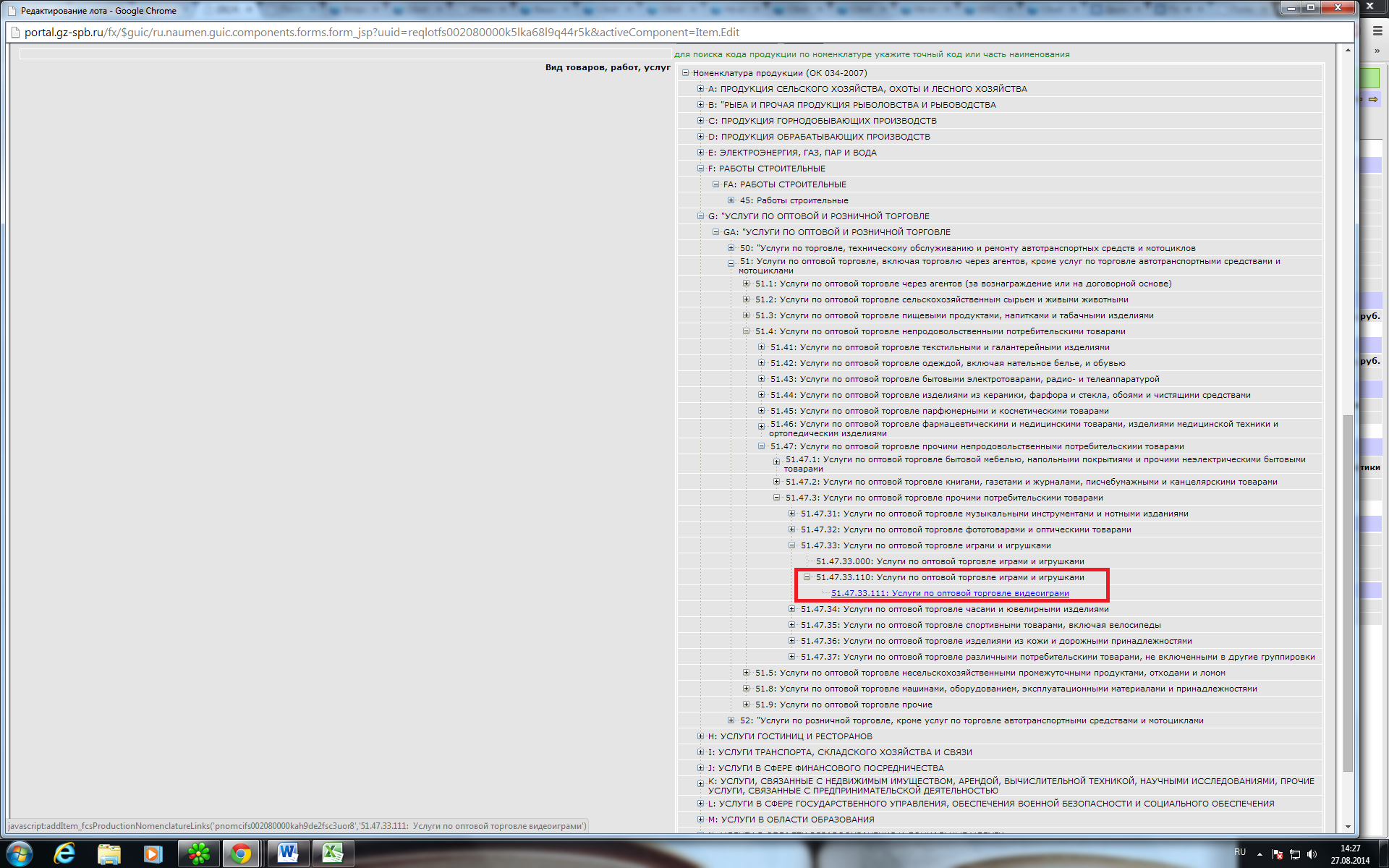Viewport: 1389px width, 868px height.
Task: Expand H: УСЛУГИ ГОСТИНИЦ И РЕСТОРАНОВ
Action: point(700,736)
